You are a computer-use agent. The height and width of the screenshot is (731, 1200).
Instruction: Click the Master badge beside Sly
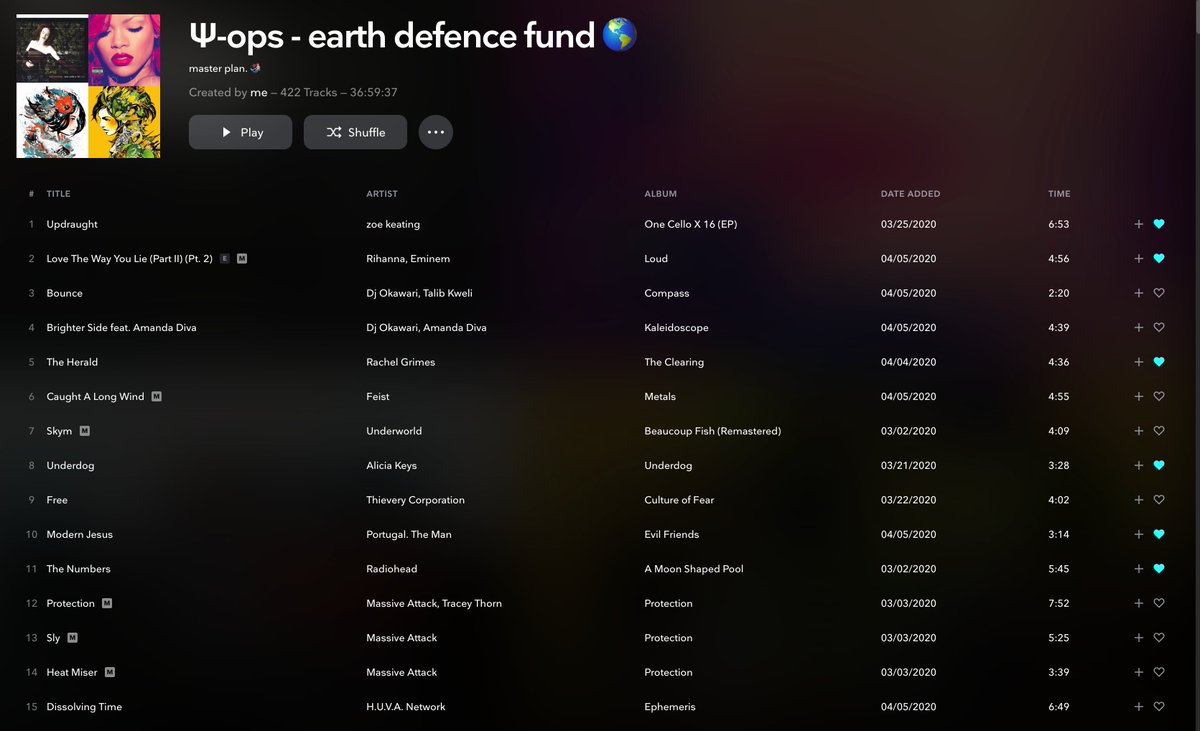[x=73, y=638]
